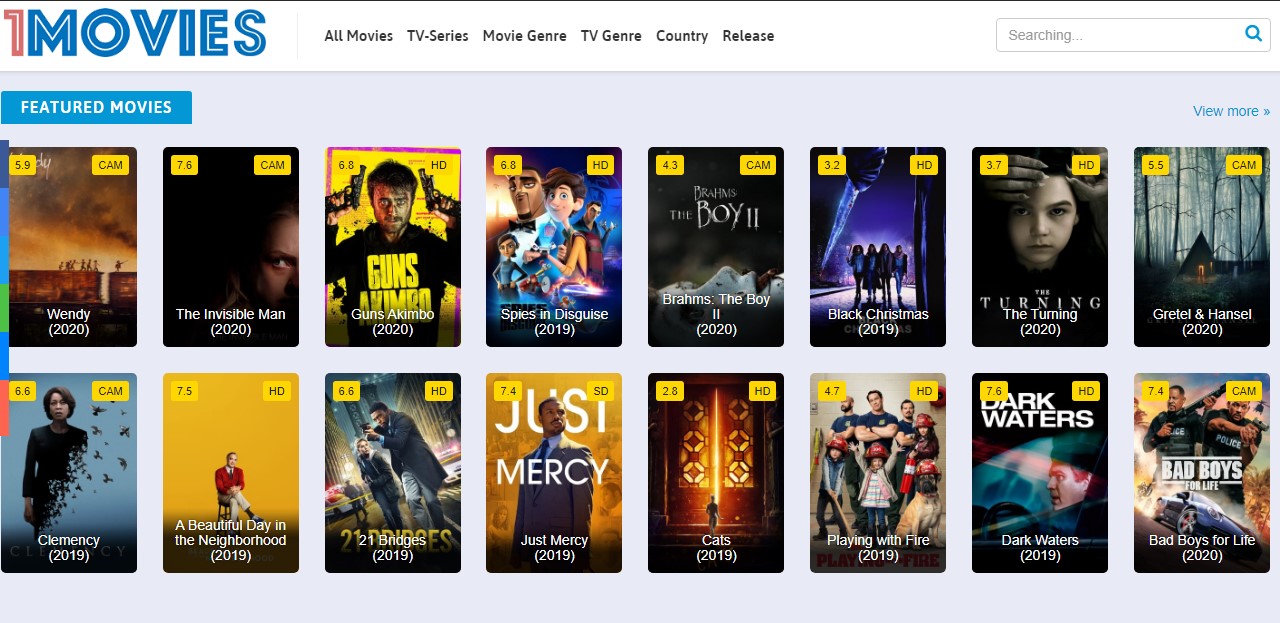Open The Invisible Man movie poster

tap(231, 247)
